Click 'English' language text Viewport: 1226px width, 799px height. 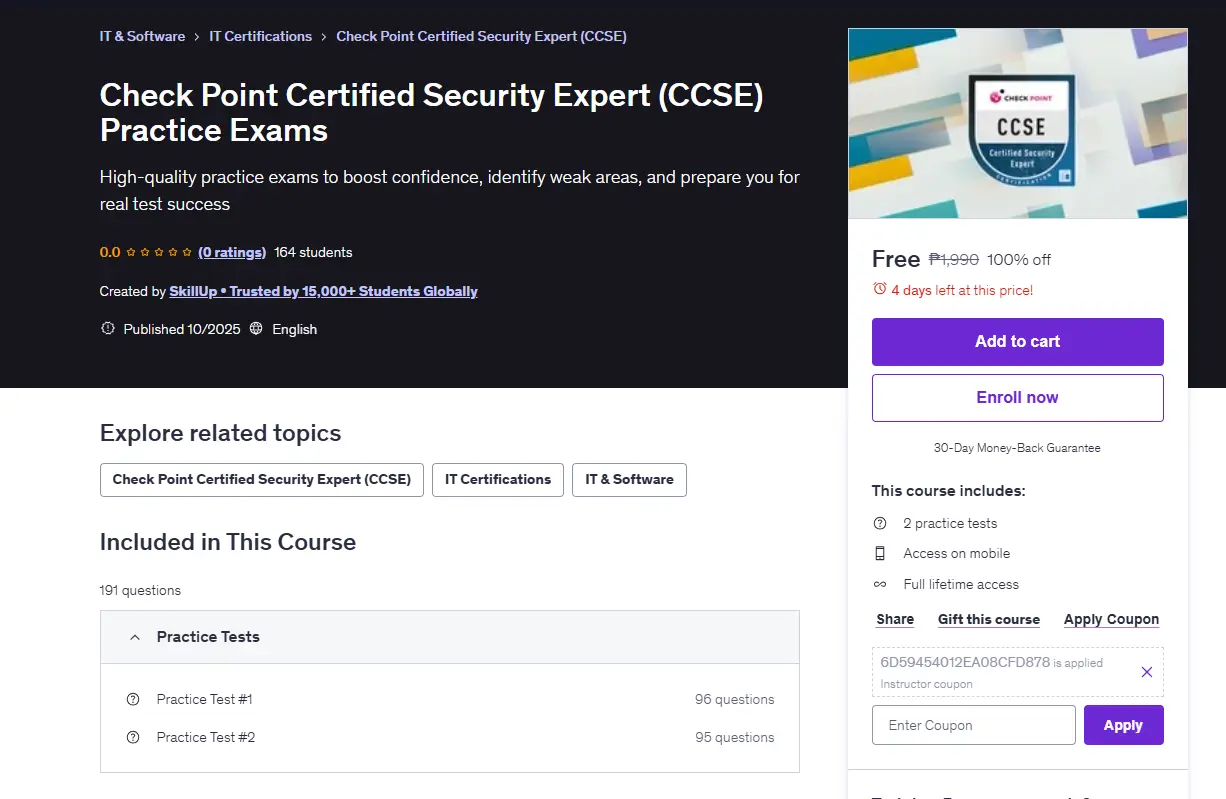(x=294, y=329)
